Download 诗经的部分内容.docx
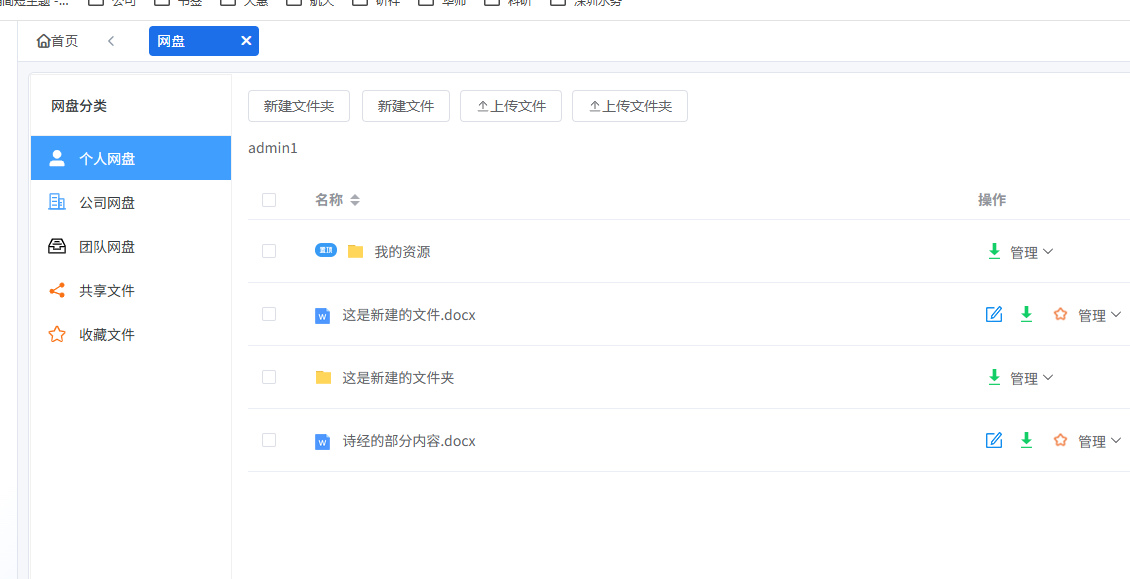This screenshot has height=579, width=1130. pos(1026,440)
